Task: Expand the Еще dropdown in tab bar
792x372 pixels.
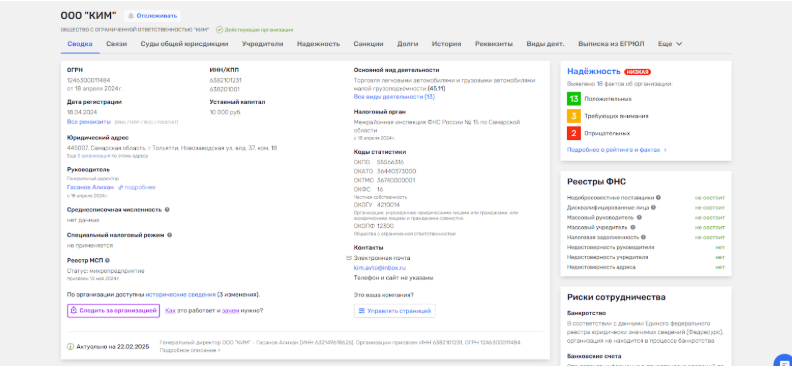Action: point(670,44)
